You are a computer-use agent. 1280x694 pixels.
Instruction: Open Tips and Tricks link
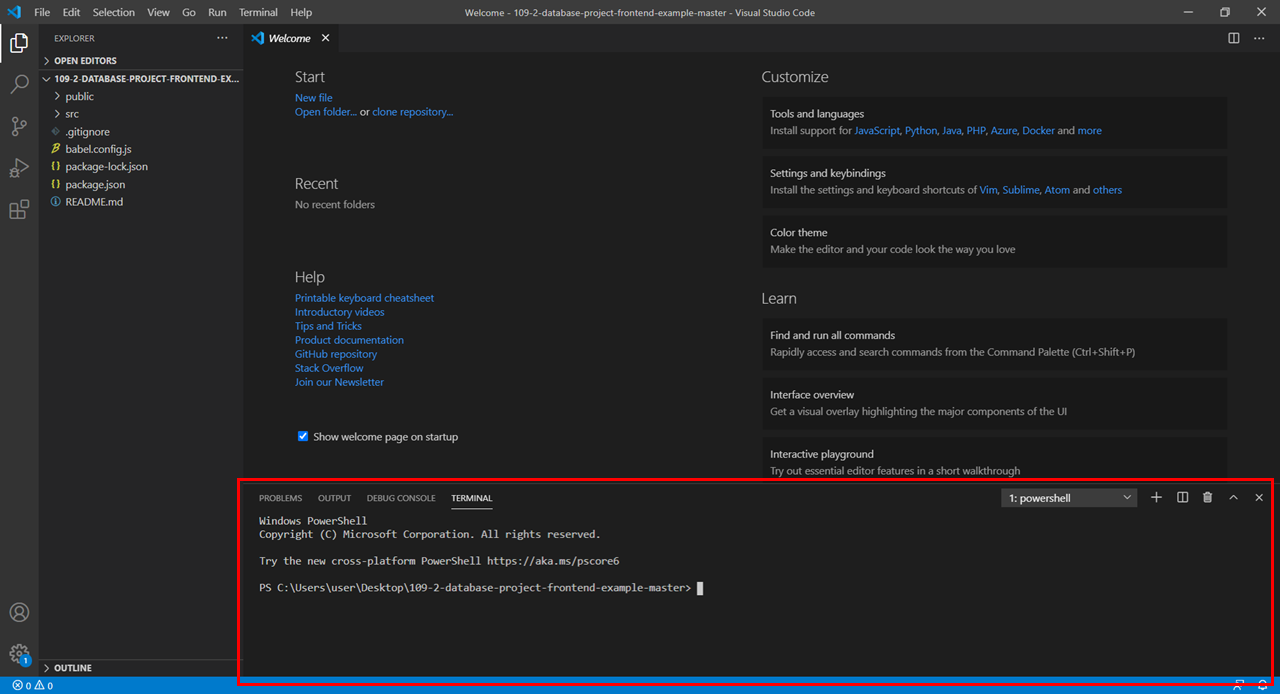[x=328, y=326]
